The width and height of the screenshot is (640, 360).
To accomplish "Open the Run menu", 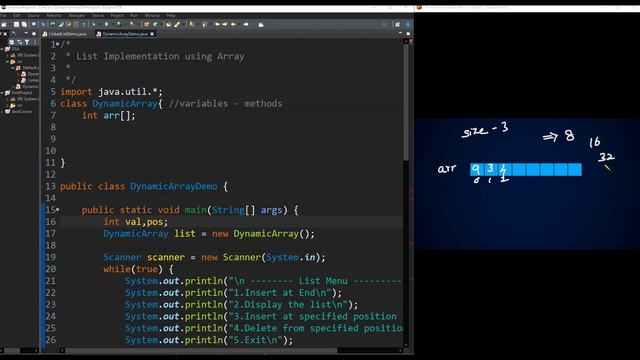I will click(x=134, y=16).
